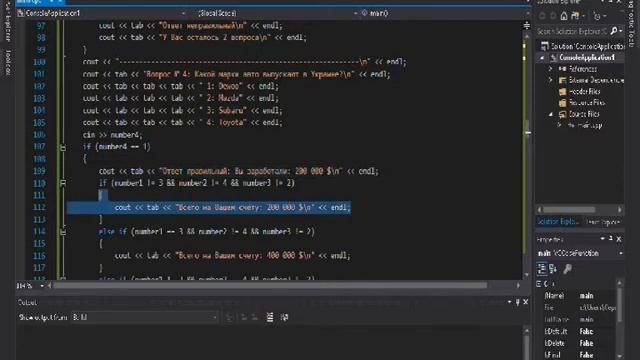The width and height of the screenshot is (640, 360).
Task: Collapse the Source Files folder arrow
Action: click(550, 114)
